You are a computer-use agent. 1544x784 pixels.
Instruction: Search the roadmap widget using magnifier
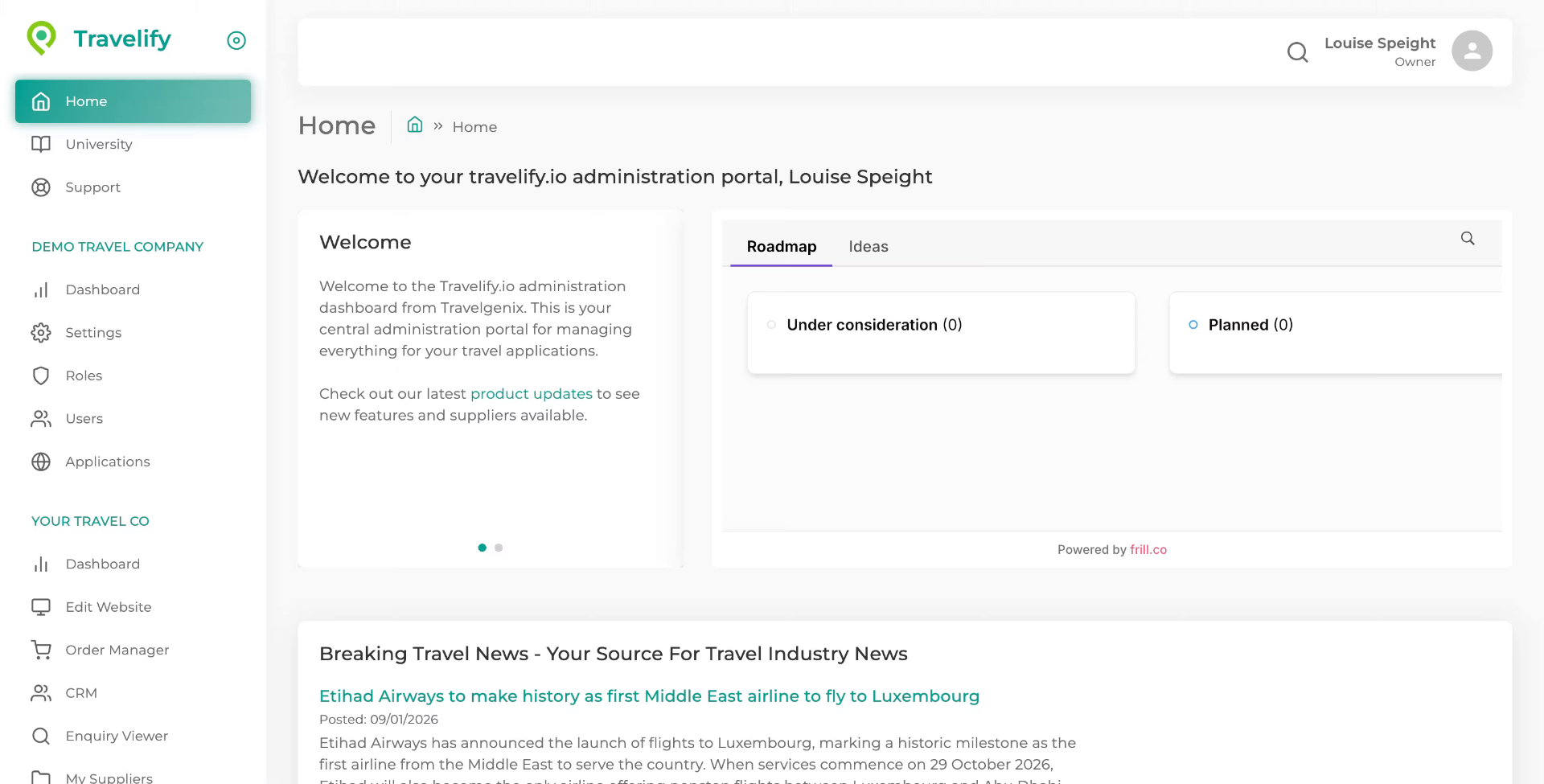(1468, 238)
